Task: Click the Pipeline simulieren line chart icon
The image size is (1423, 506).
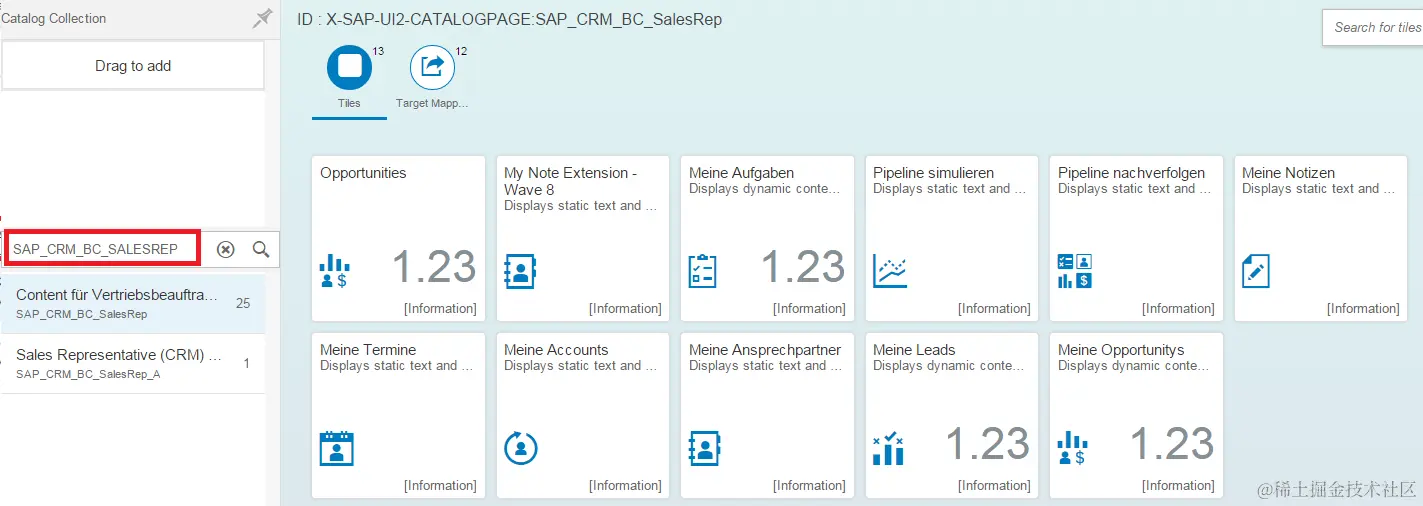Action: (889, 271)
